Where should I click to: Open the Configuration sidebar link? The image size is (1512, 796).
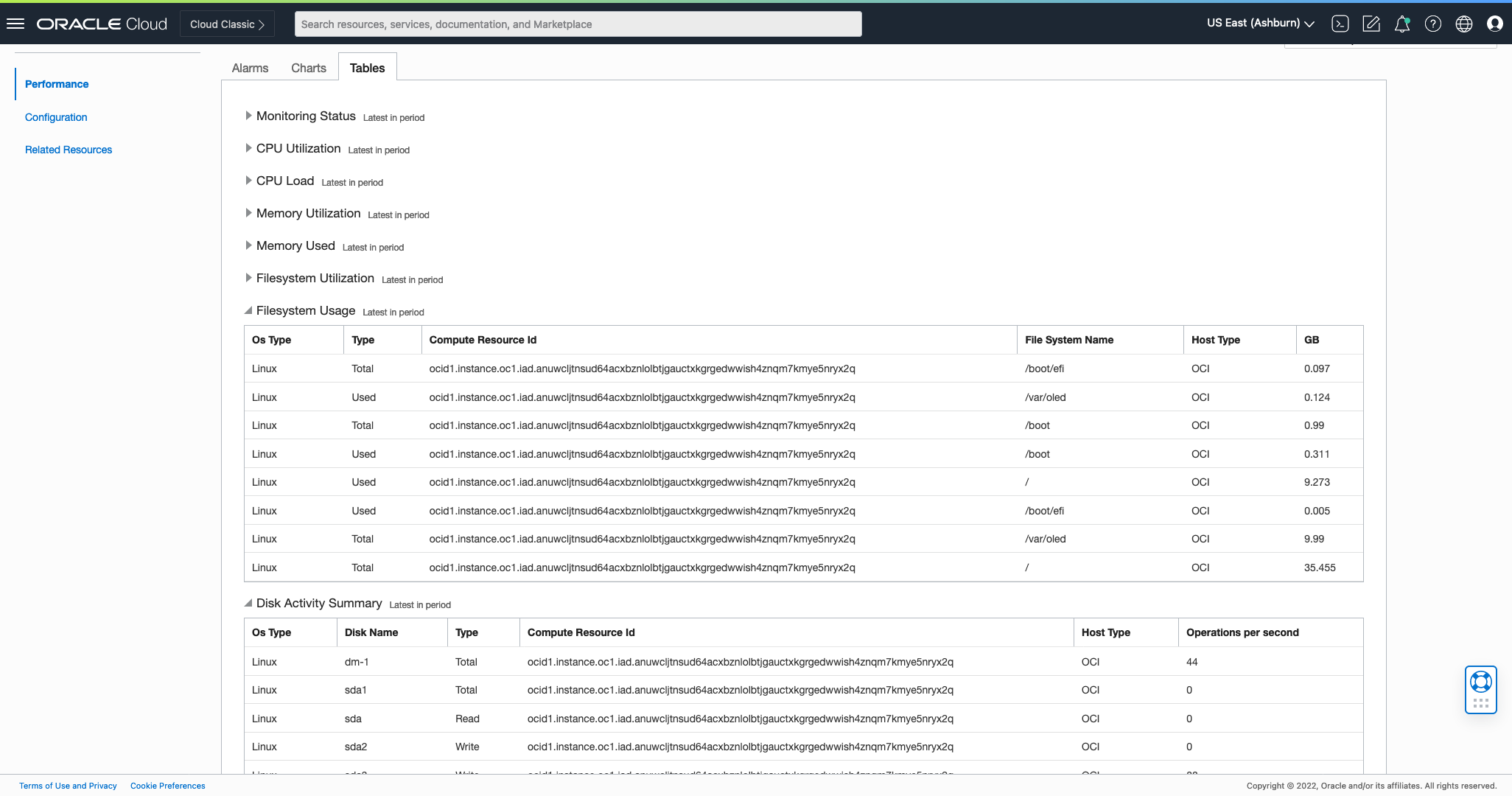tap(56, 117)
